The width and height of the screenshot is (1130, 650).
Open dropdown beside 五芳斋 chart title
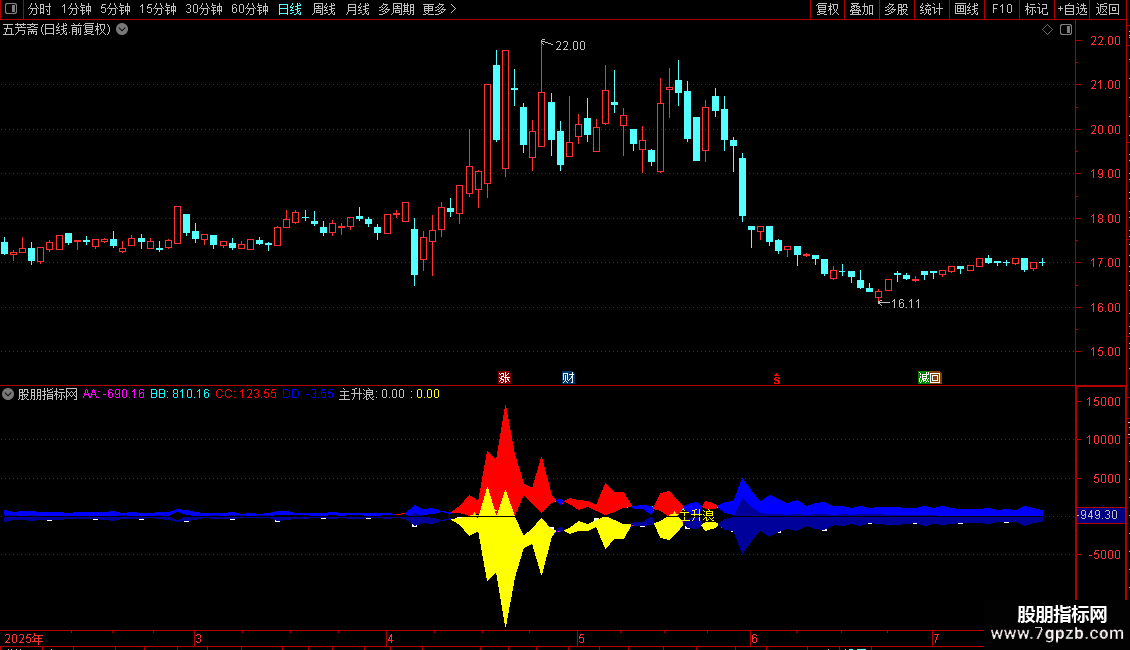coord(123,30)
